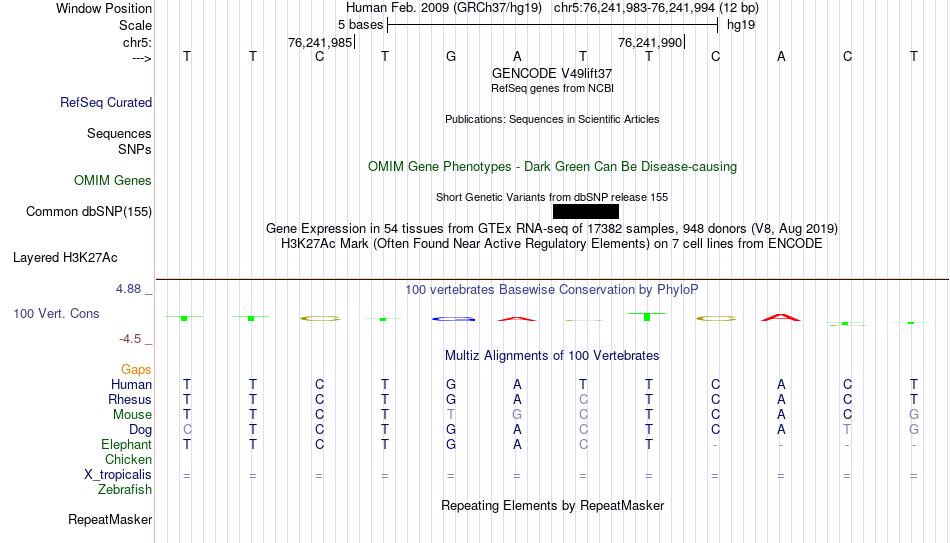
Task: Click the light T in the Mouse row
Action: (451, 415)
